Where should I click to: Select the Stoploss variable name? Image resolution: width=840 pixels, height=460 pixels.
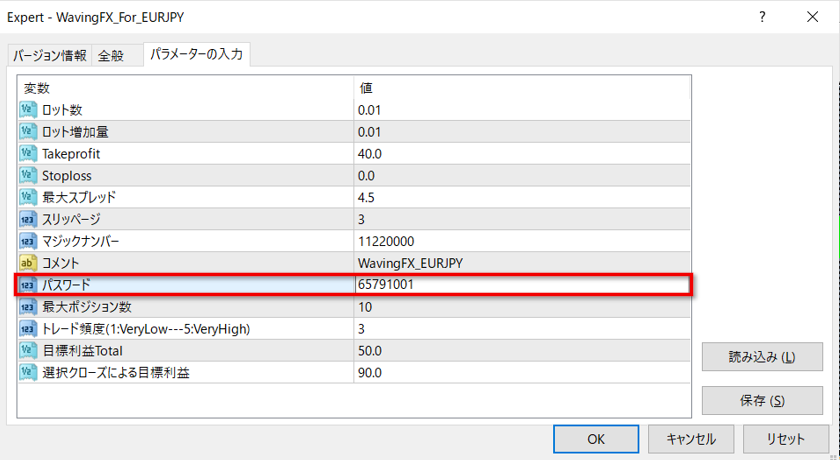pyautogui.click(x=66, y=176)
